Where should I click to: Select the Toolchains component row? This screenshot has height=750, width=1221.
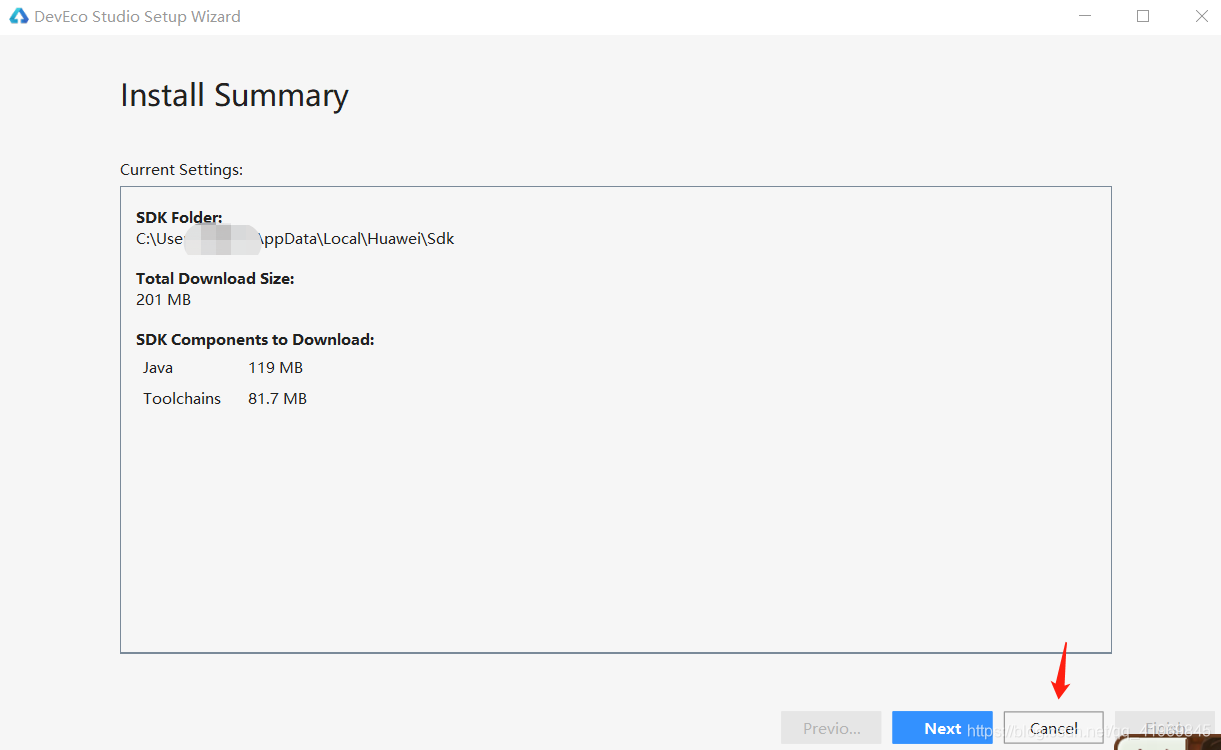point(225,399)
